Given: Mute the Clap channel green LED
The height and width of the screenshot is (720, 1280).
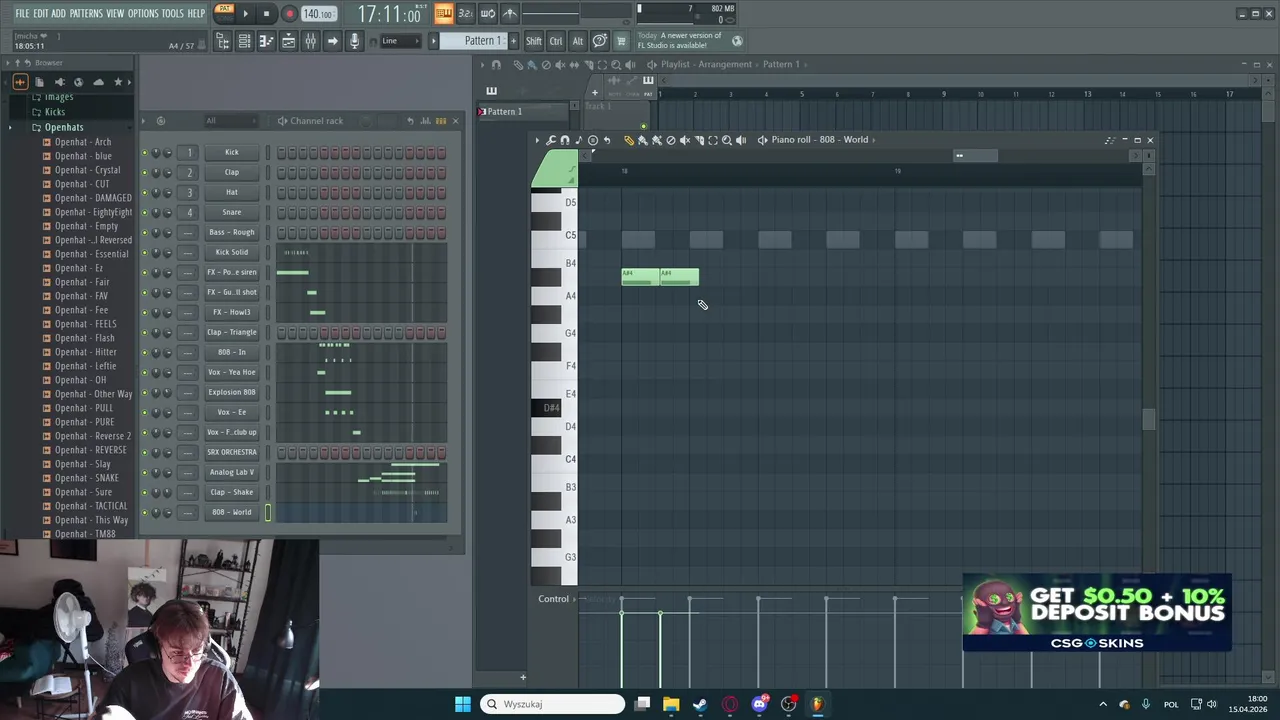Looking at the screenshot, I should click(144, 172).
